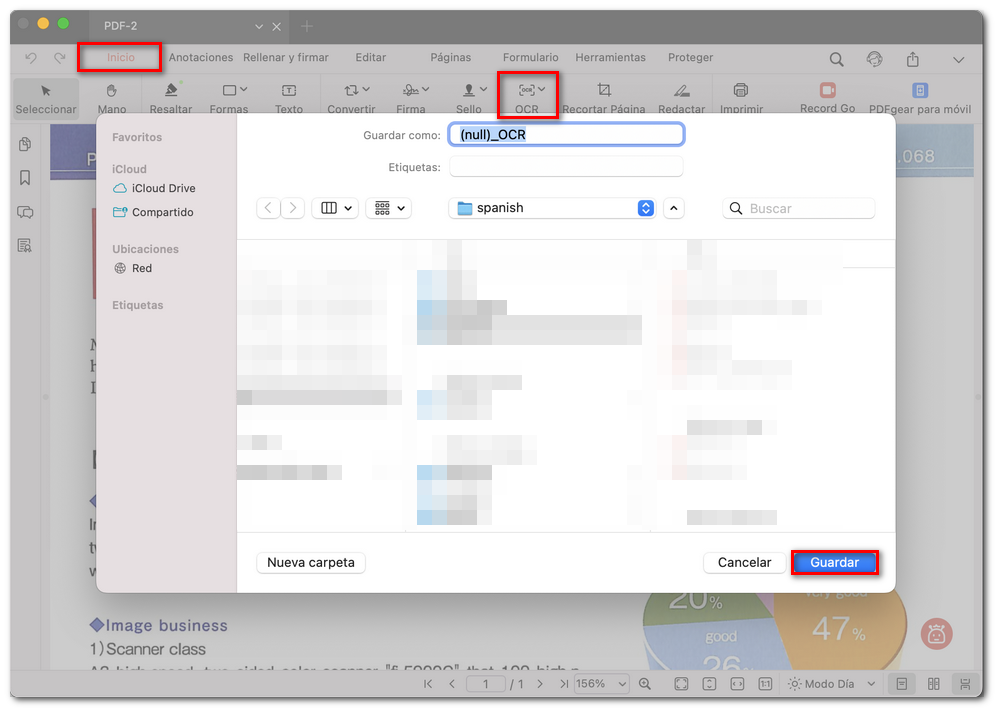Image resolution: width=995 pixels, height=708 pixels.
Task: Click the Guardar button
Action: (x=835, y=562)
